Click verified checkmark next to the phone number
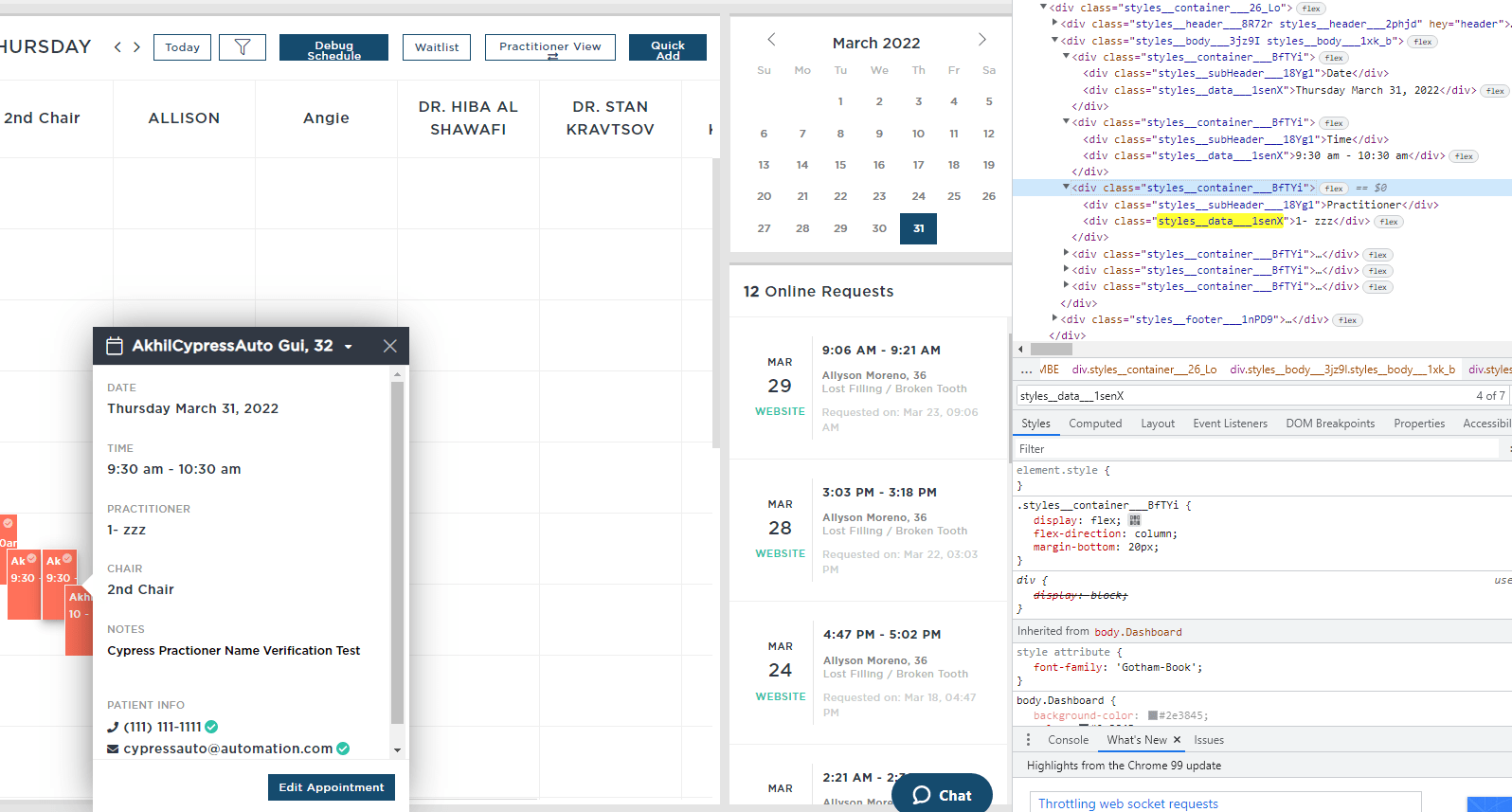1512x812 pixels. (x=211, y=727)
